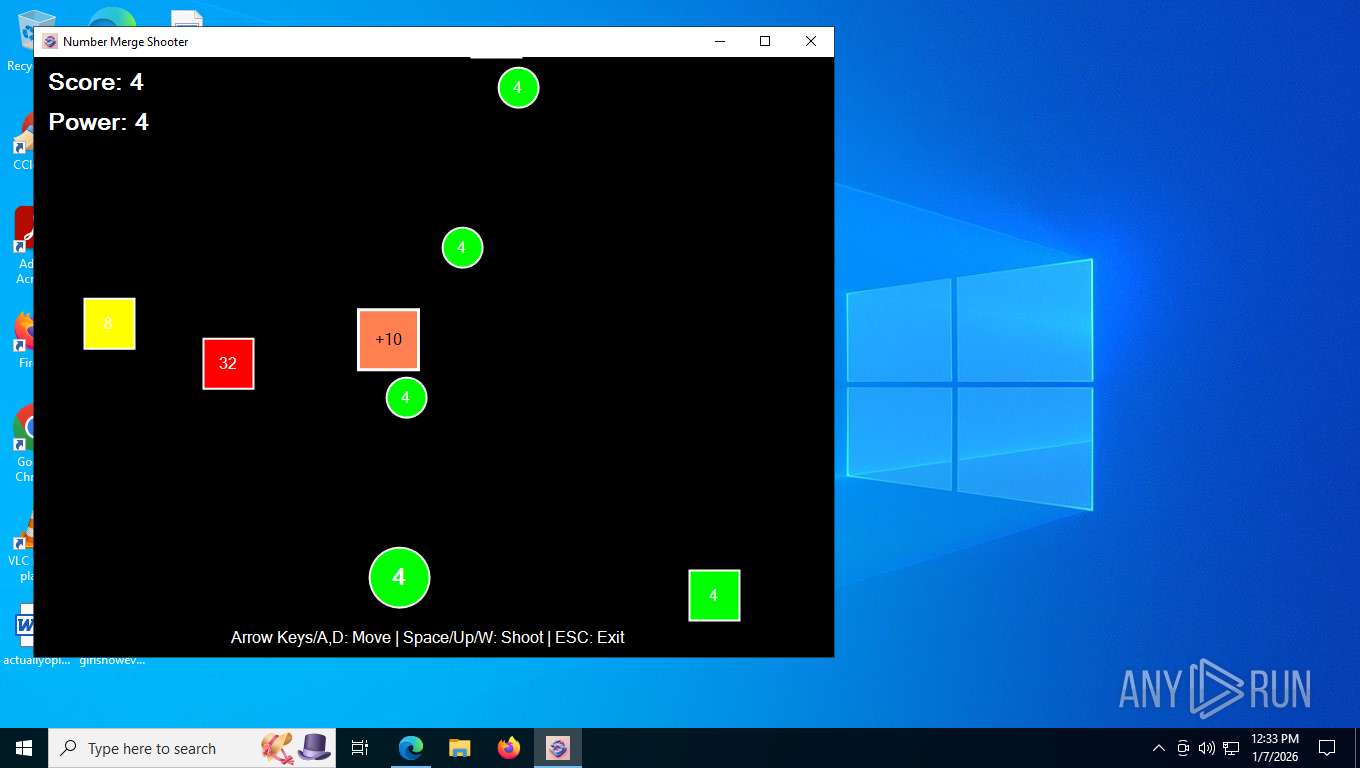Launch Microsoft Edge from the taskbar
Image resolution: width=1360 pixels, height=768 pixels.
pyautogui.click(x=411, y=748)
